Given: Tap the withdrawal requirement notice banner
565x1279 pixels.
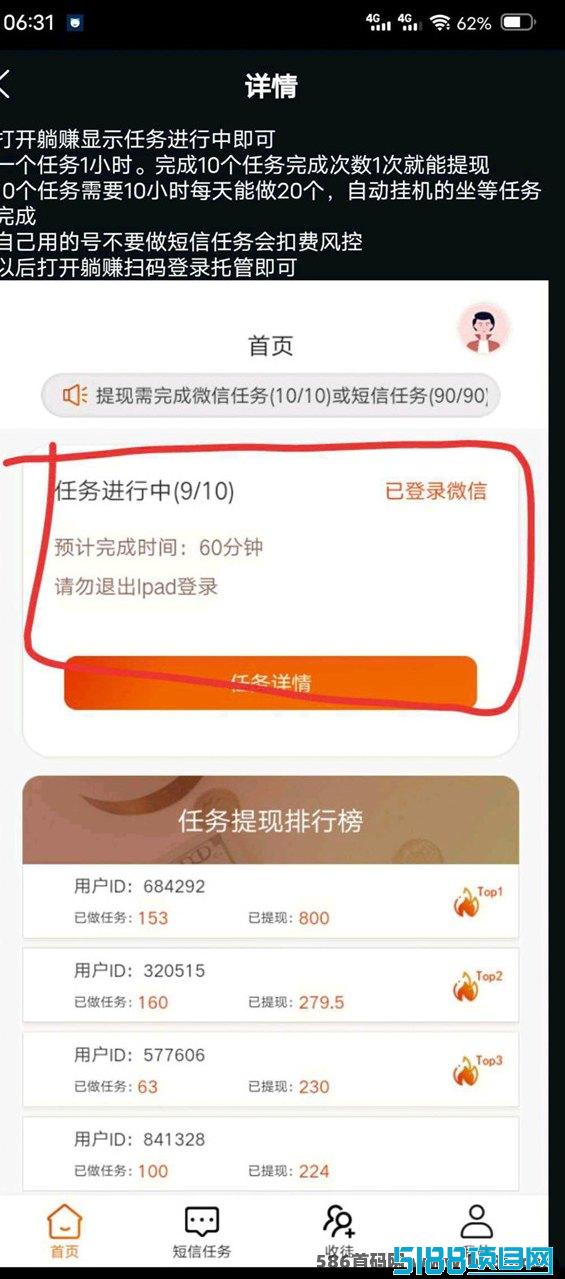Looking at the screenshot, I should (x=270, y=396).
